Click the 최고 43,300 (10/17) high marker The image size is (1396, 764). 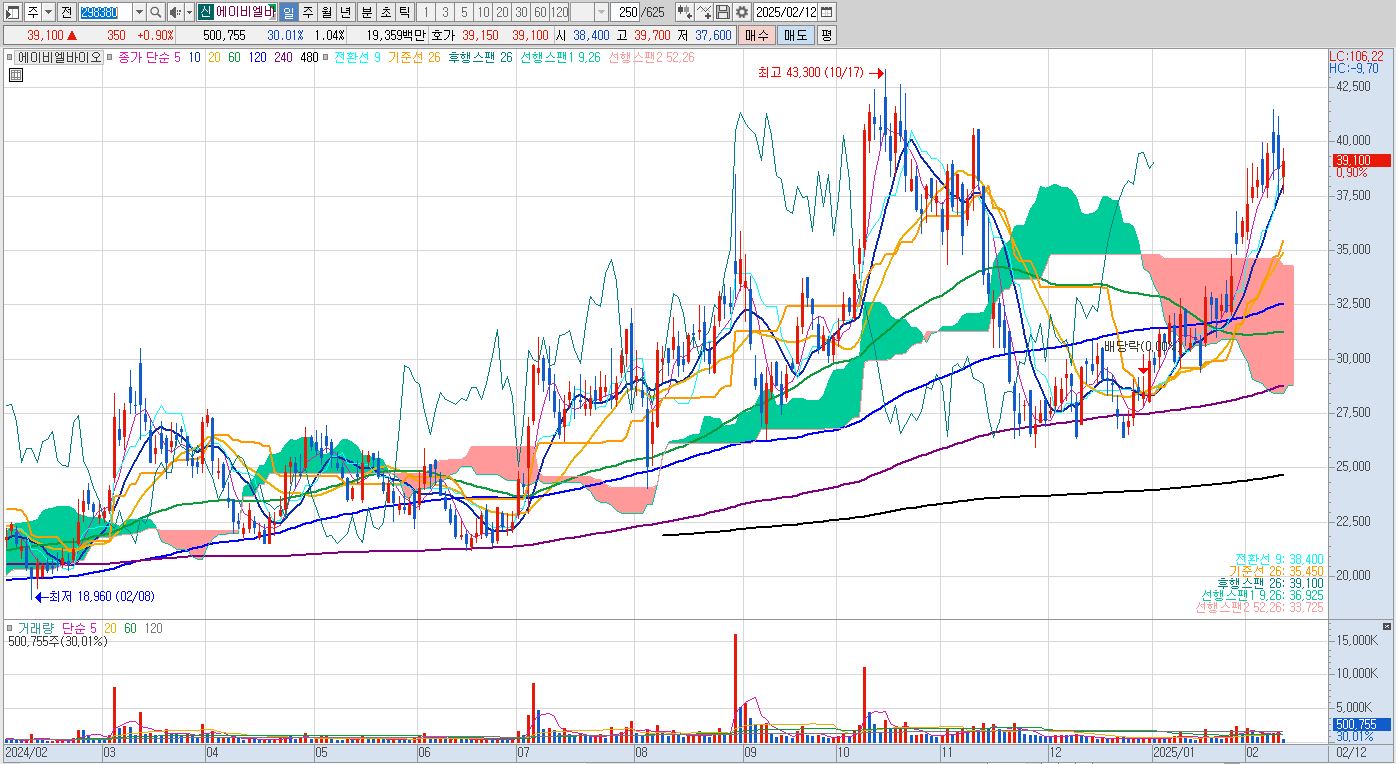(821, 73)
